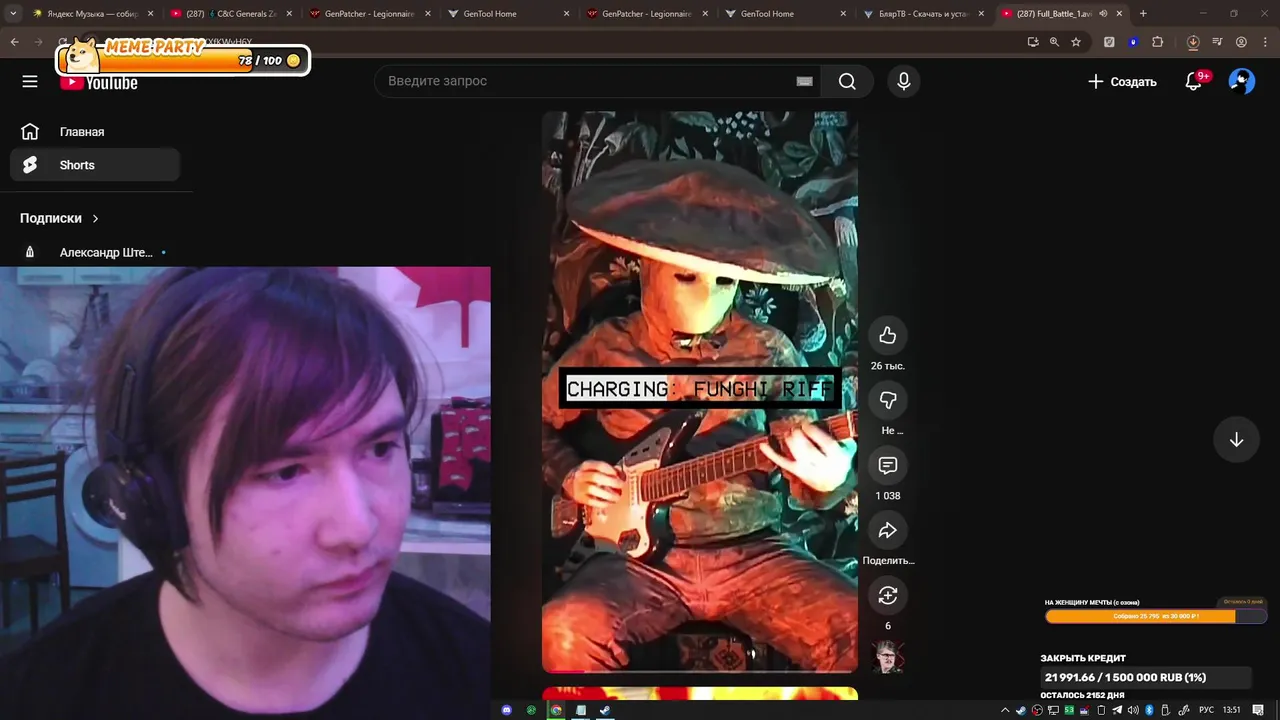The height and width of the screenshot is (720, 1280).
Task: Click the install app icon in address bar
Action: pyautogui.click(x=1033, y=42)
